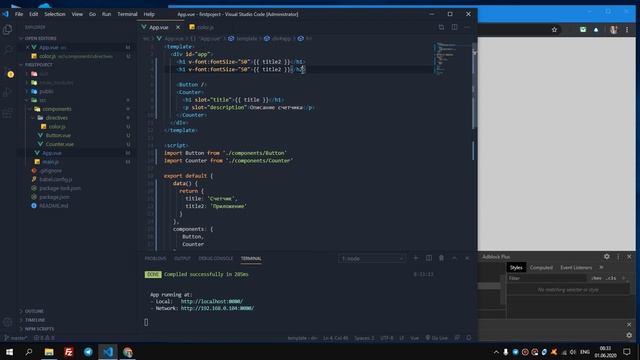Open DevTools settings gear
640x360 pixels.
[607, 256]
